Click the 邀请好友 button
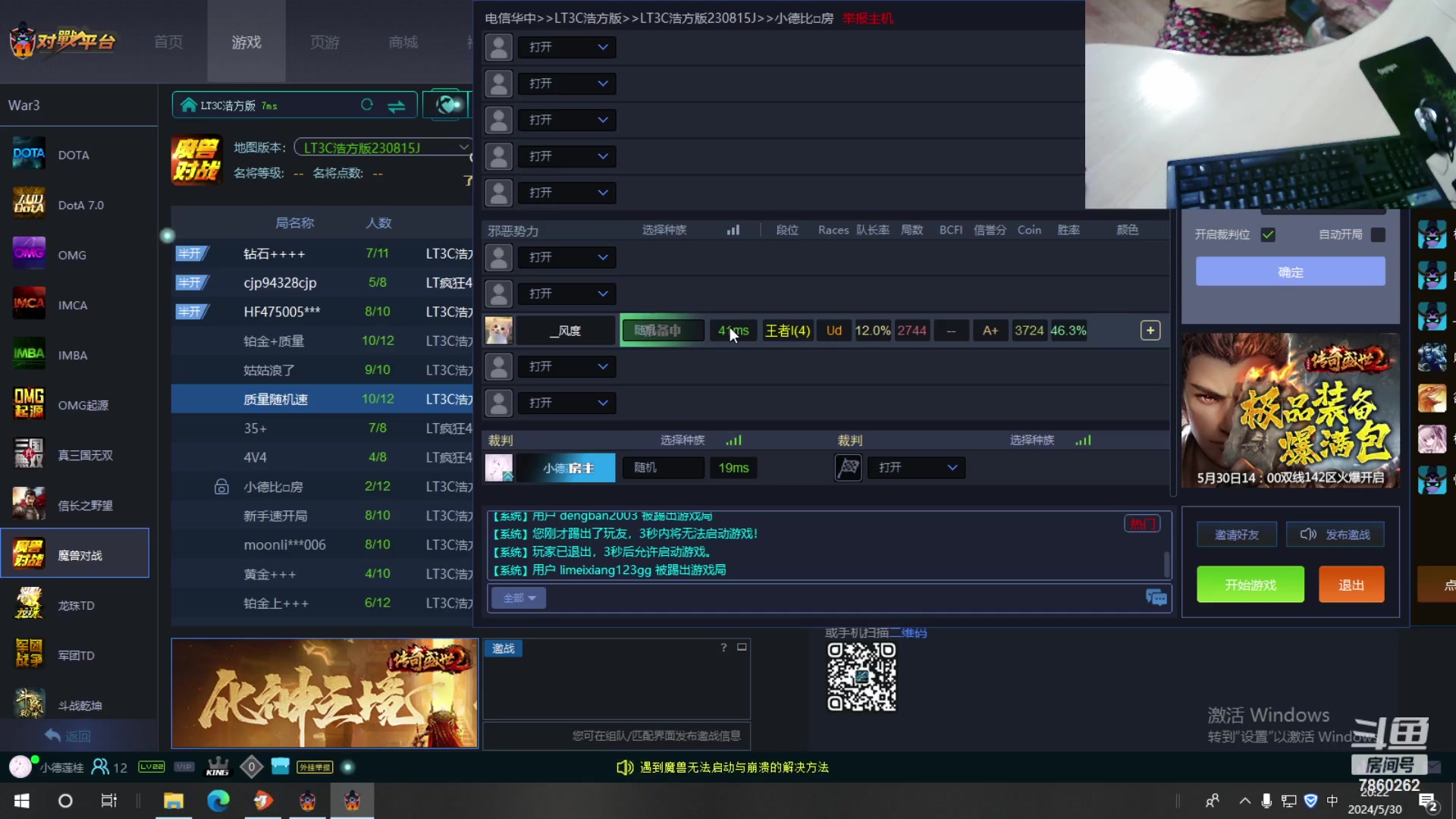The width and height of the screenshot is (1456, 819). 1237,535
